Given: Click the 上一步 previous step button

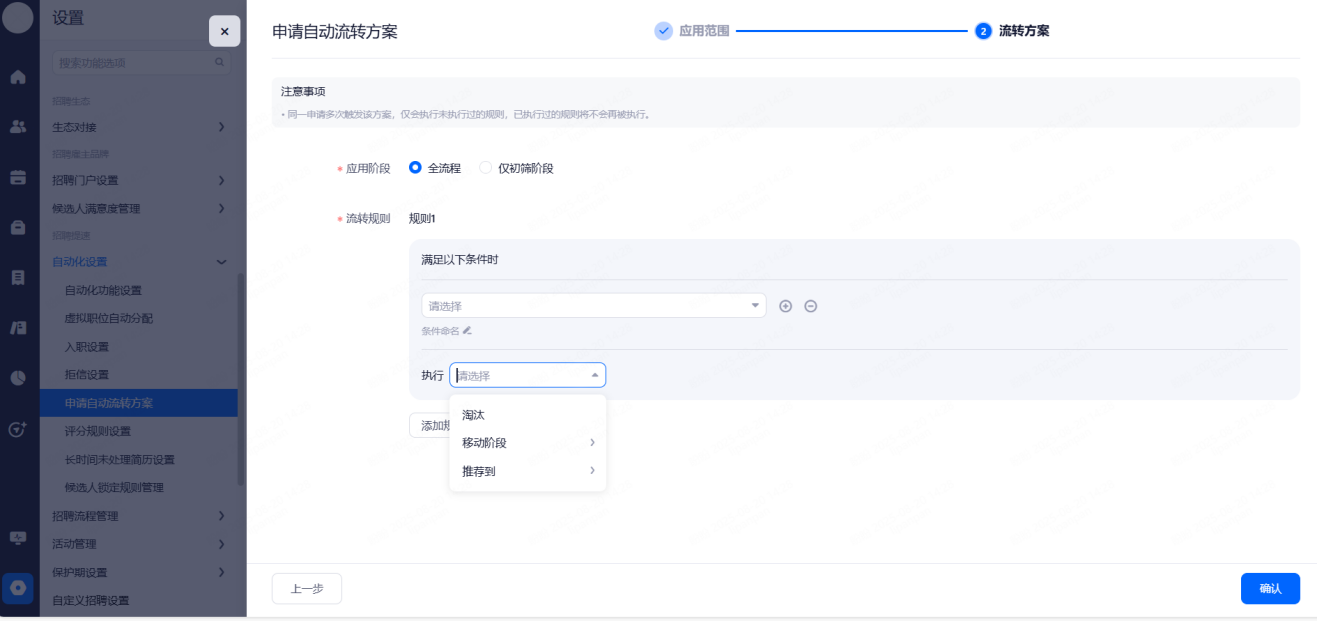Looking at the screenshot, I should click(307, 589).
